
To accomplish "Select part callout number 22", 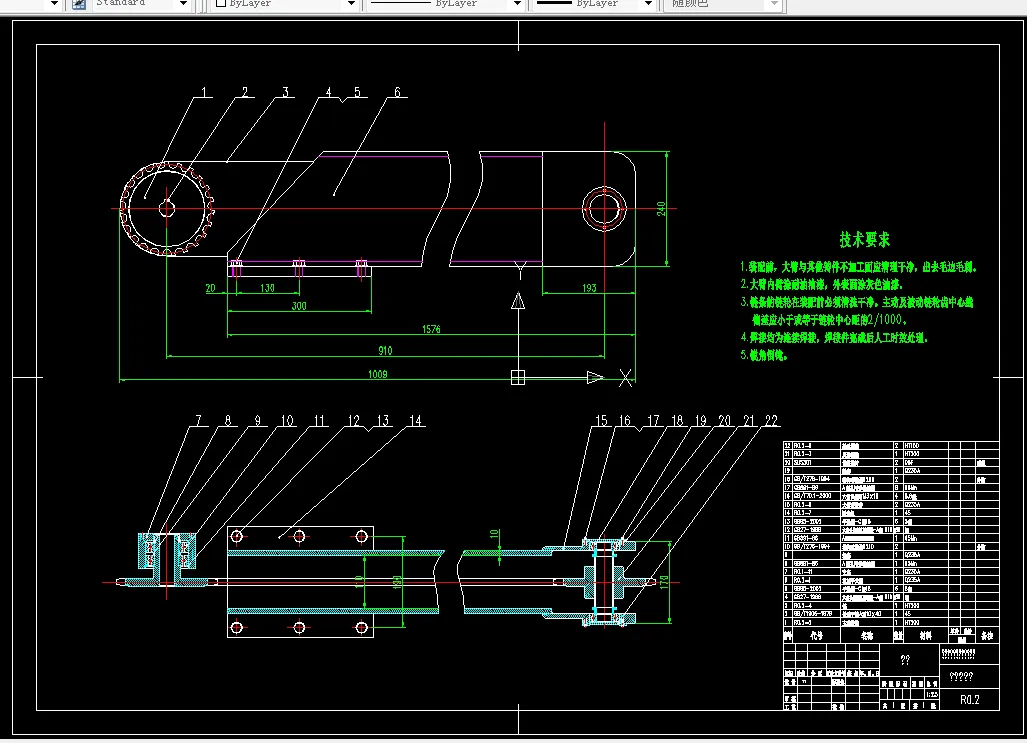I will tap(771, 421).
